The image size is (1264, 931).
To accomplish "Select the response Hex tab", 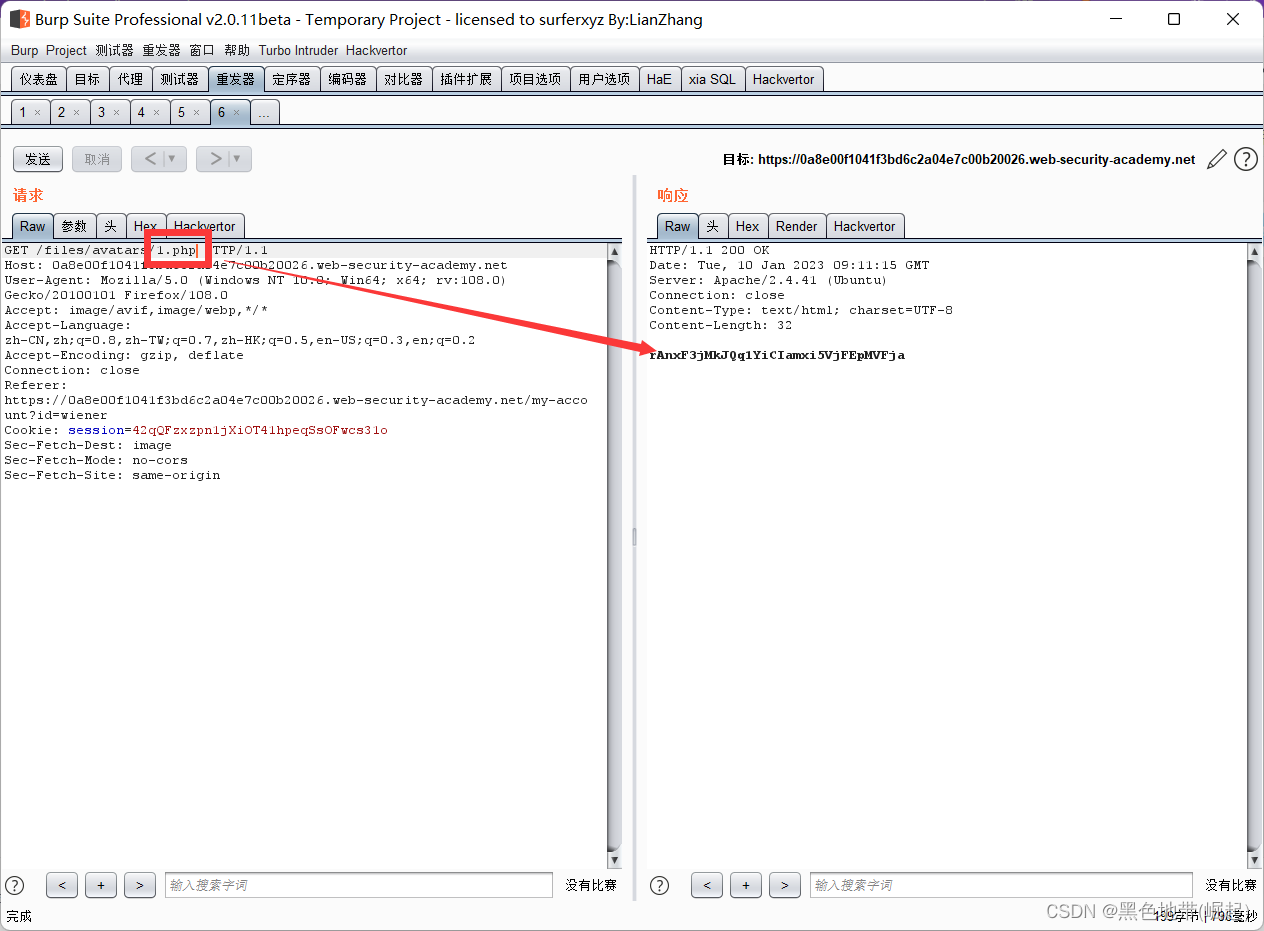I will [x=748, y=226].
